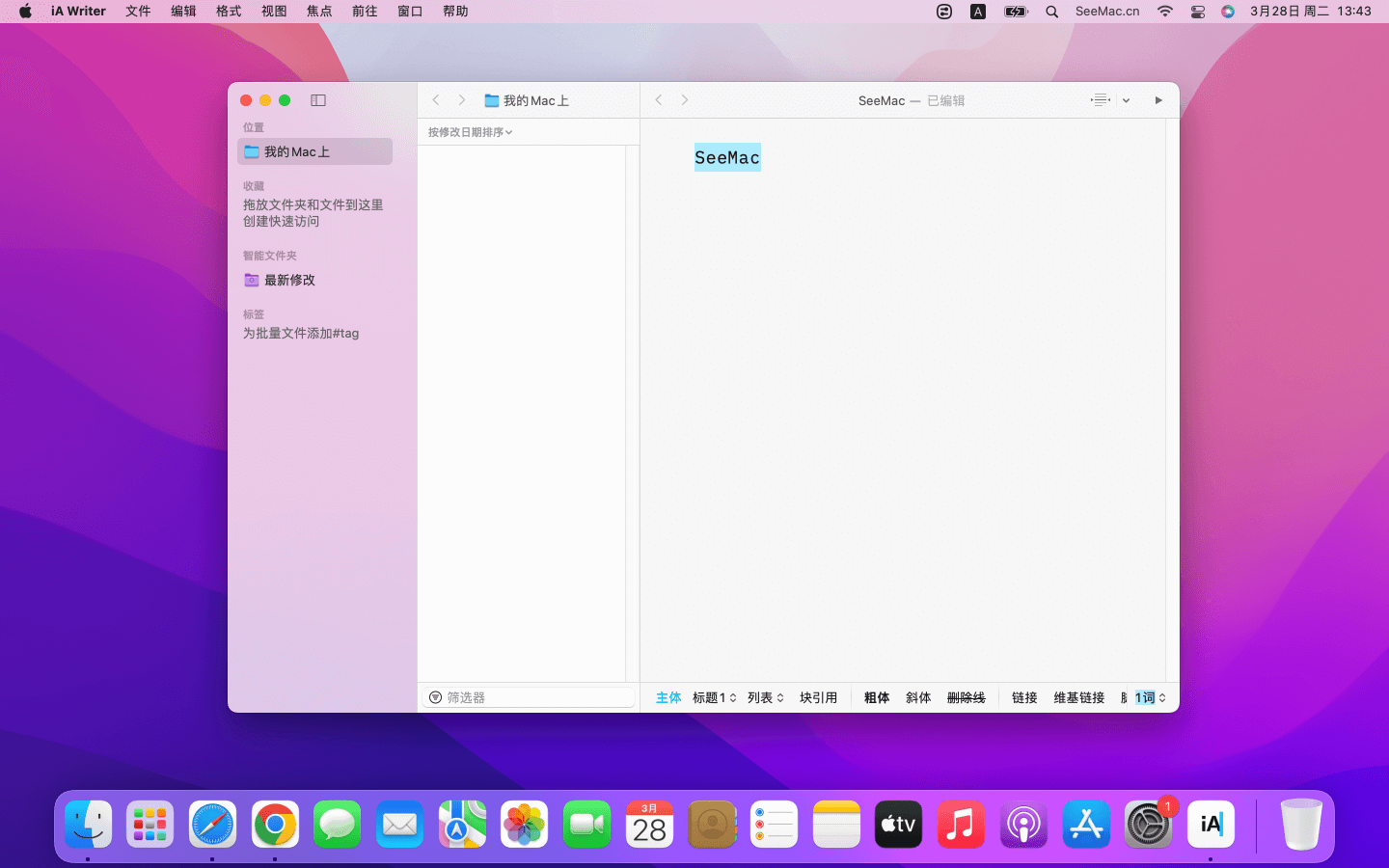
Task: Open the 焦点 menu
Action: tap(319, 12)
